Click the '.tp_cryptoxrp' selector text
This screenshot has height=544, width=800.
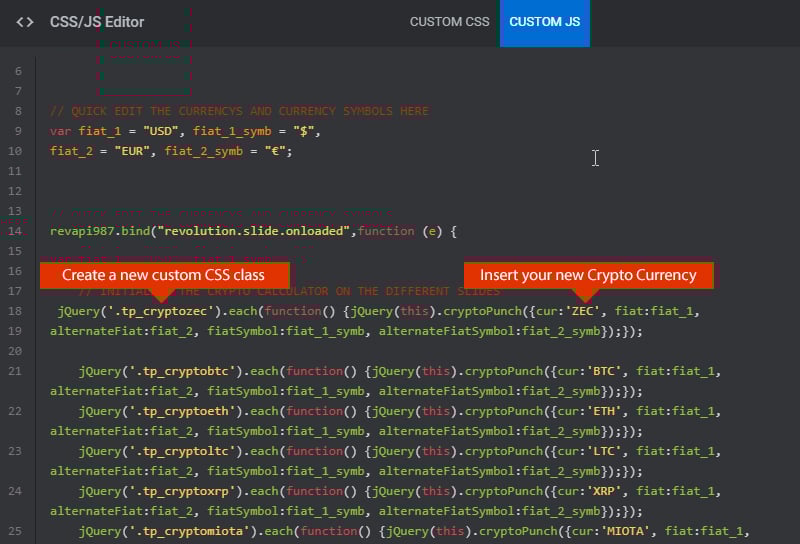(183, 491)
